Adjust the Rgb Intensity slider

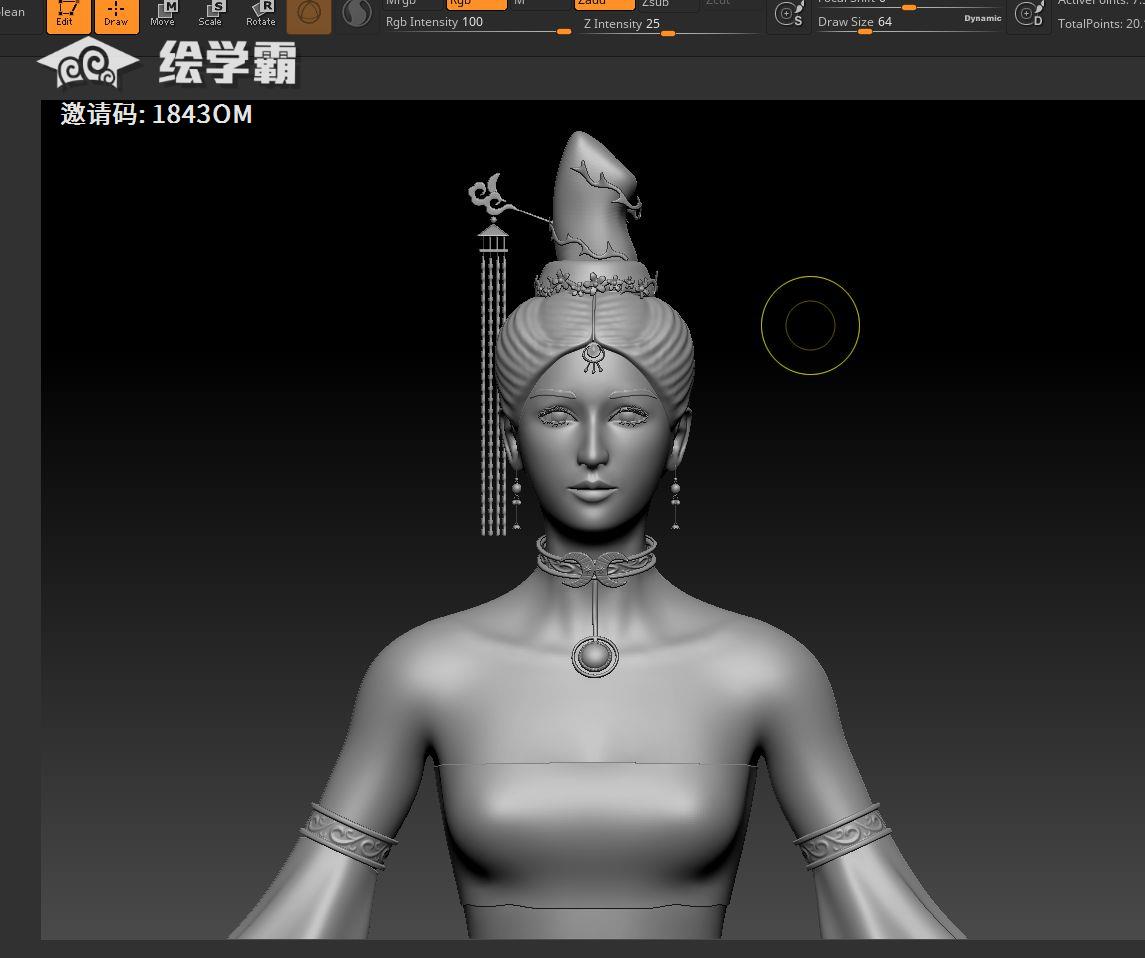click(x=478, y=23)
